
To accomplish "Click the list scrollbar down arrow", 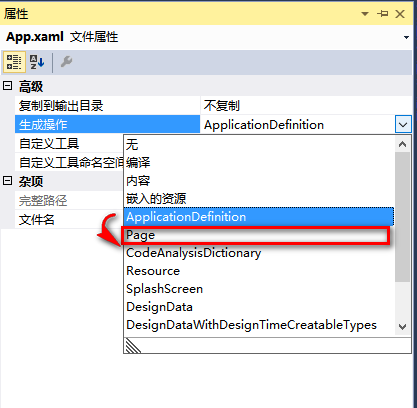I will [403, 327].
